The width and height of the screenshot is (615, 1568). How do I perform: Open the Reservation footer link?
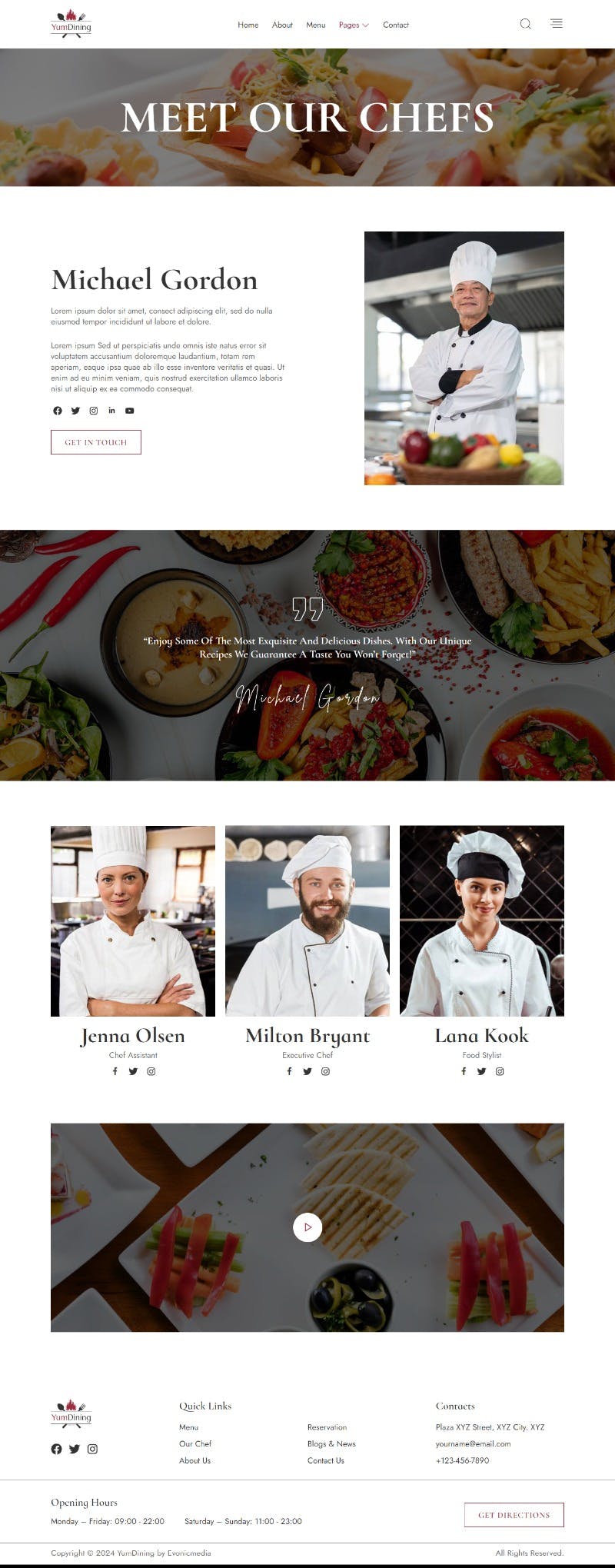(327, 1427)
